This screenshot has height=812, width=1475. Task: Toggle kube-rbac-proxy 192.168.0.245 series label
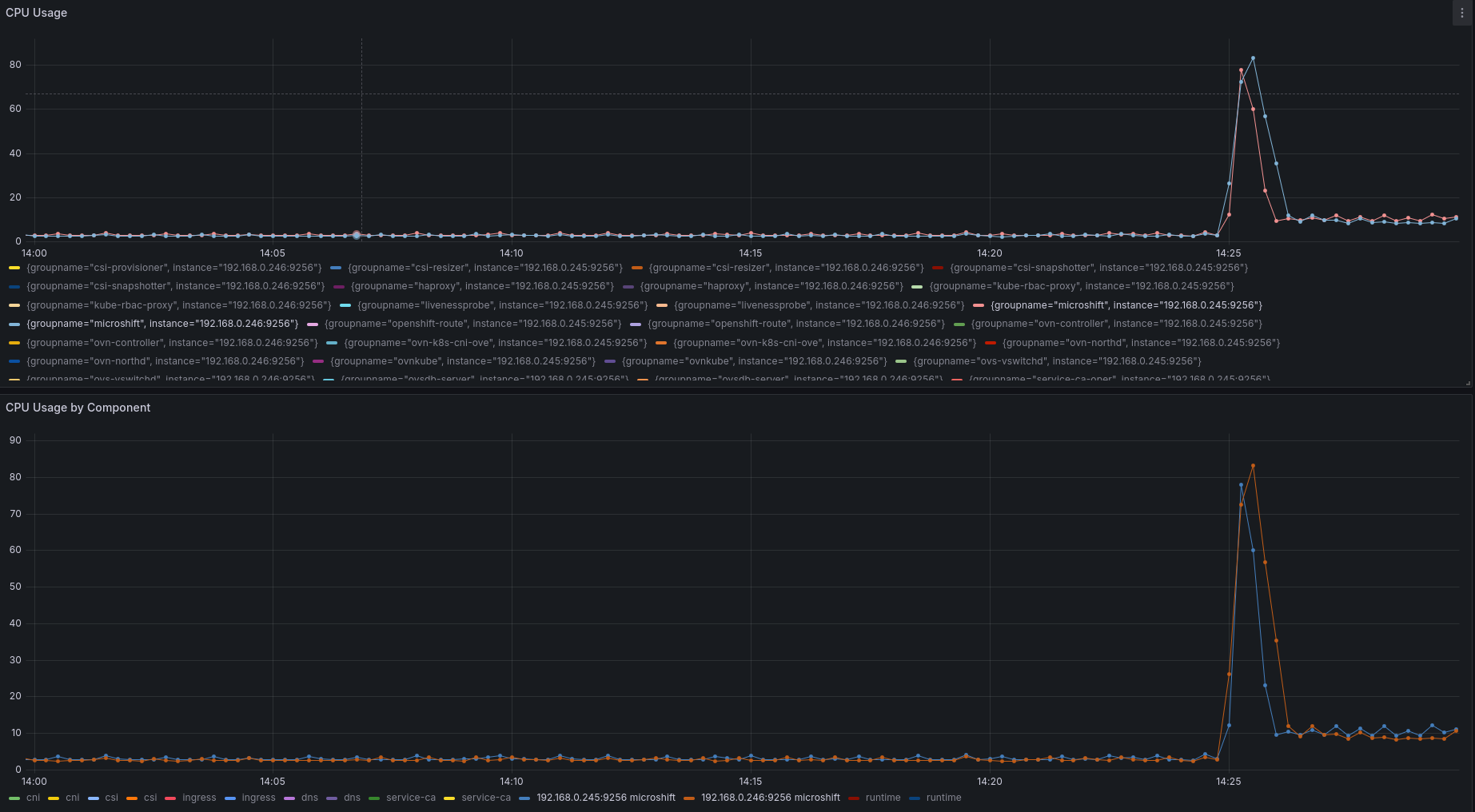pos(1082,286)
